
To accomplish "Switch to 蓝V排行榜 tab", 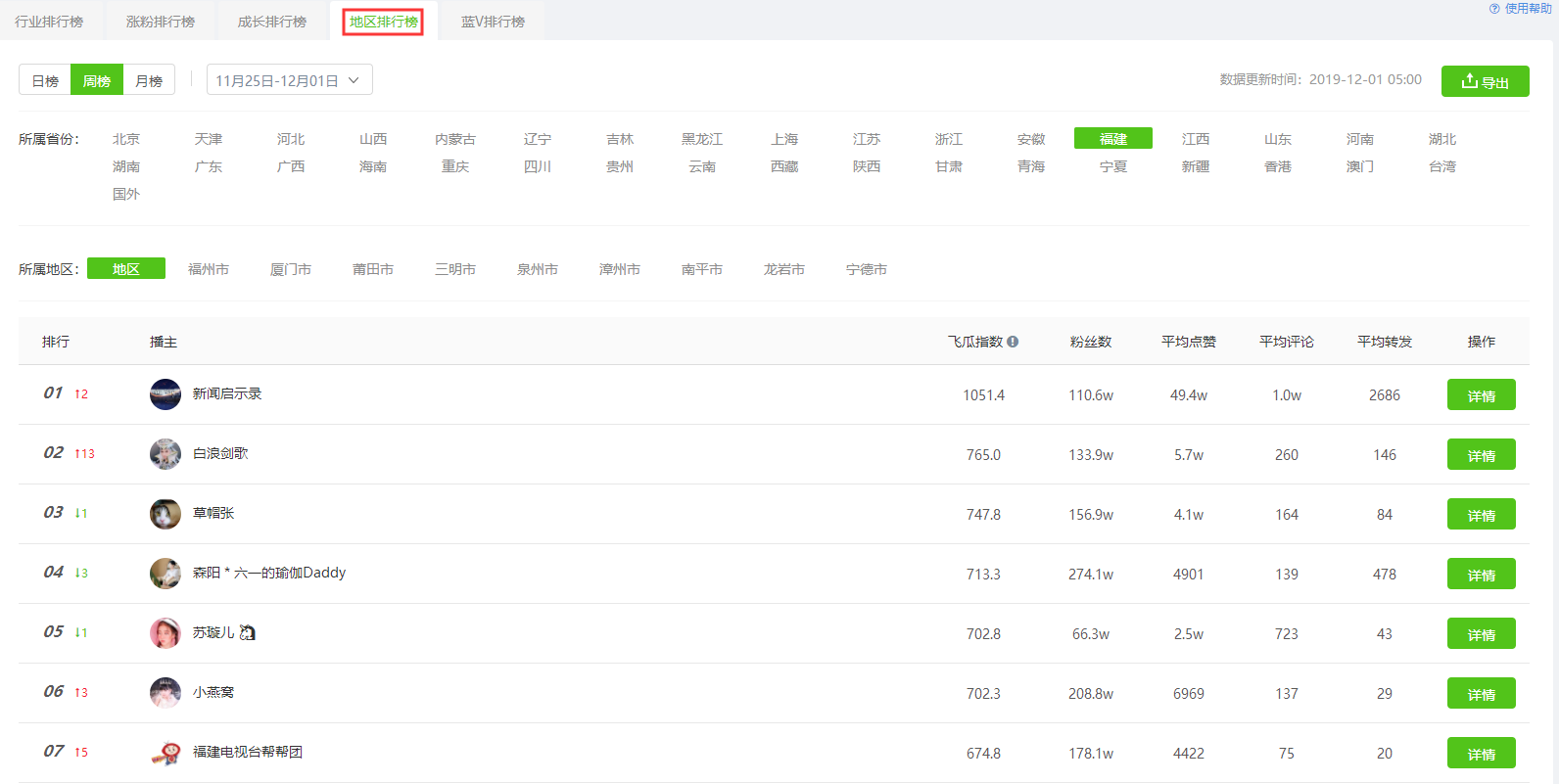I will tap(493, 22).
